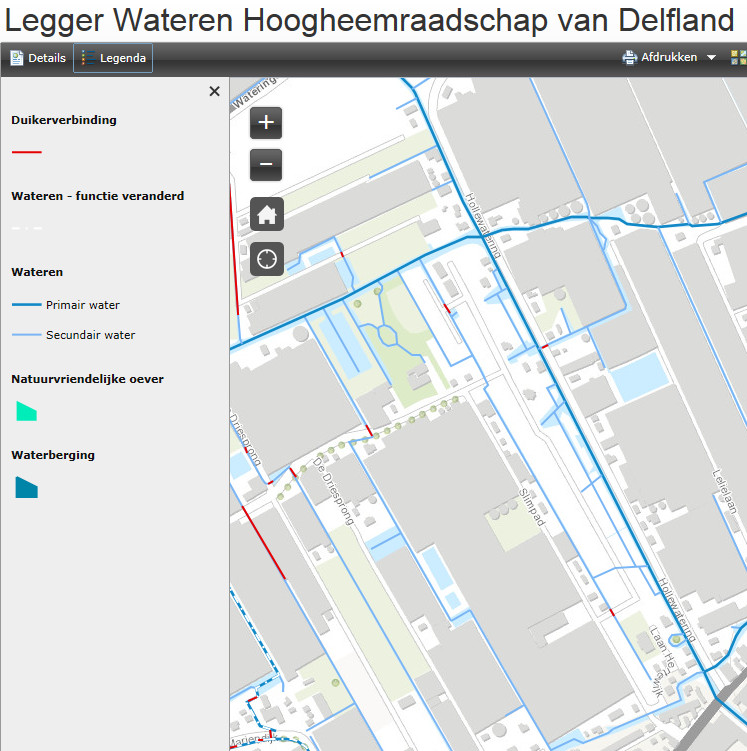The image size is (747, 751).
Task: Click the 'Natuurvriendelijke oever' heading
Action: coord(88,379)
